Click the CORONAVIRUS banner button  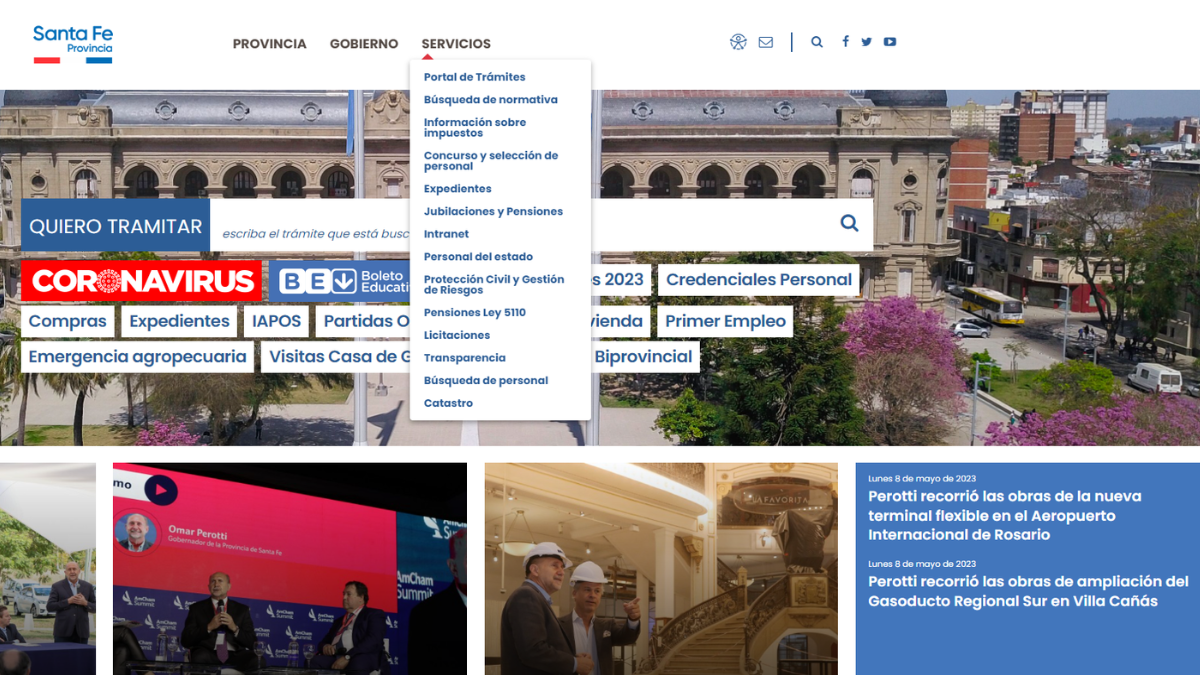141,281
